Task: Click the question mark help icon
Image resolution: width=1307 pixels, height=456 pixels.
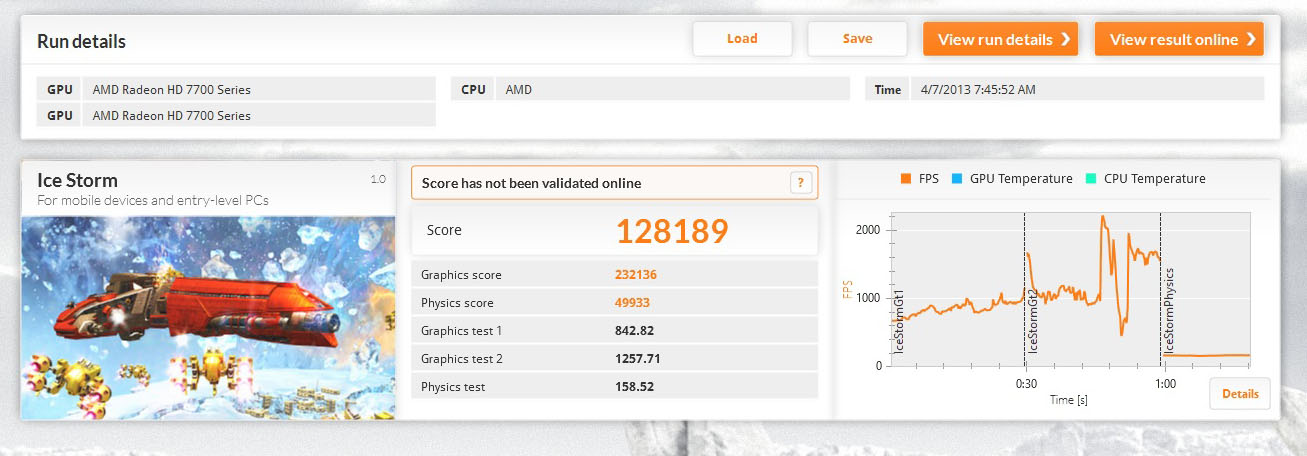Action: (x=799, y=183)
